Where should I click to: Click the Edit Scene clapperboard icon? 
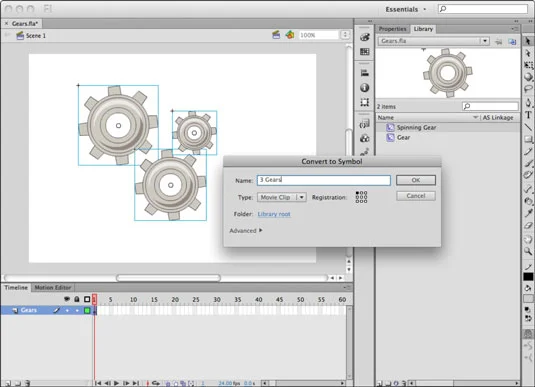pos(276,35)
